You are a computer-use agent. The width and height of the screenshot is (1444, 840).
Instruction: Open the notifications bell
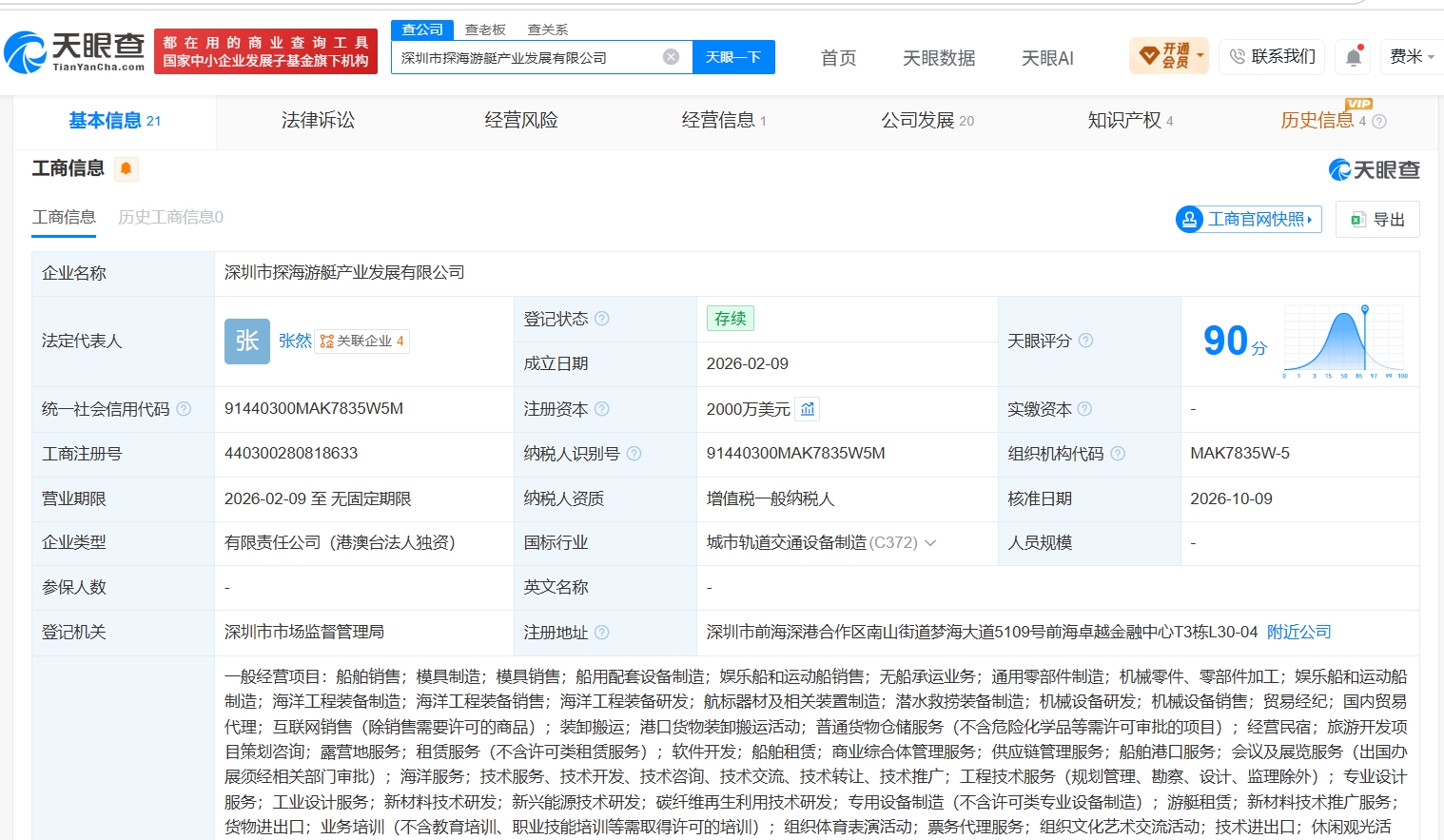pyautogui.click(x=1354, y=57)
